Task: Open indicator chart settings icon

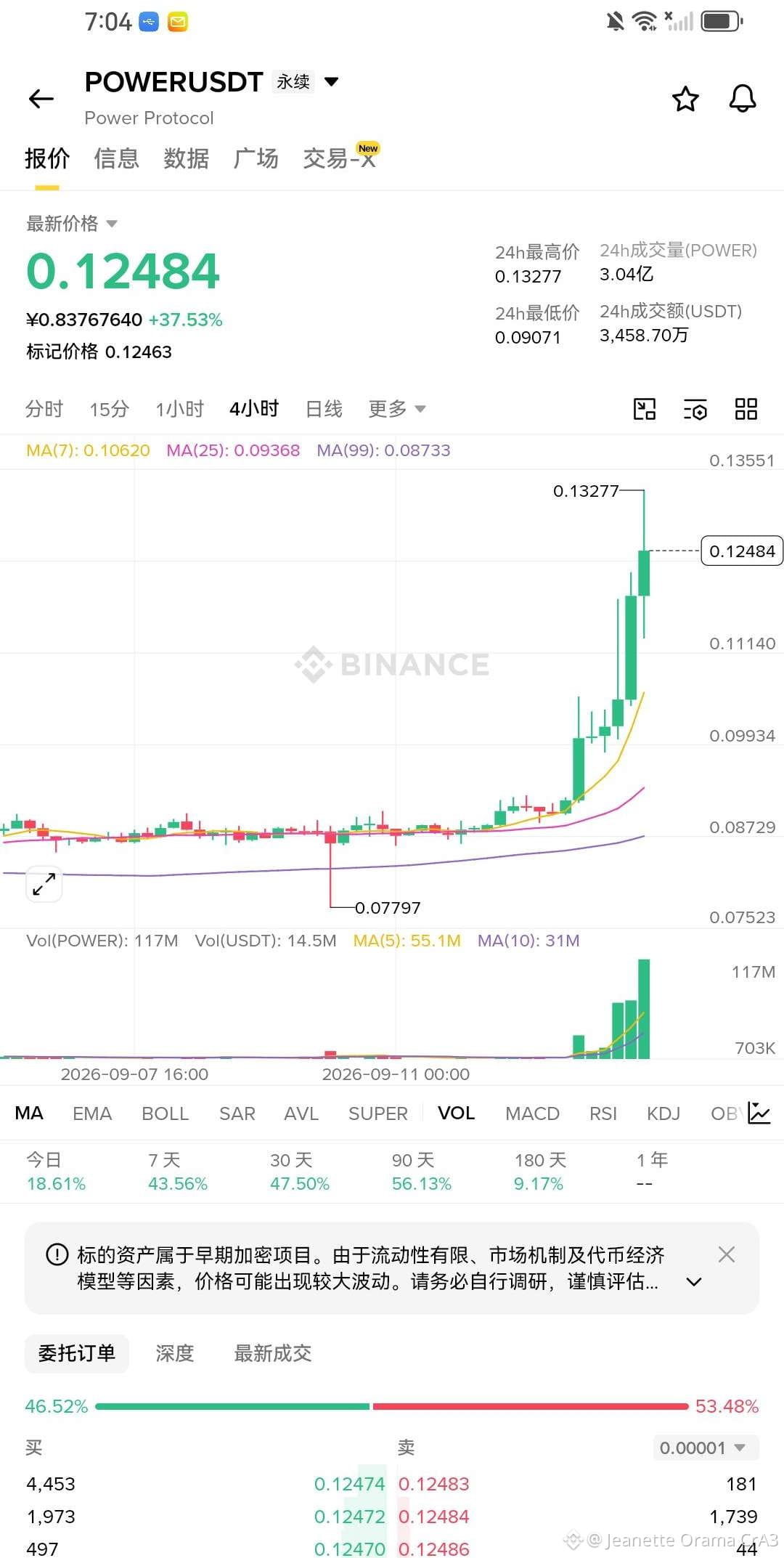Action: (x=759, y=1113)
